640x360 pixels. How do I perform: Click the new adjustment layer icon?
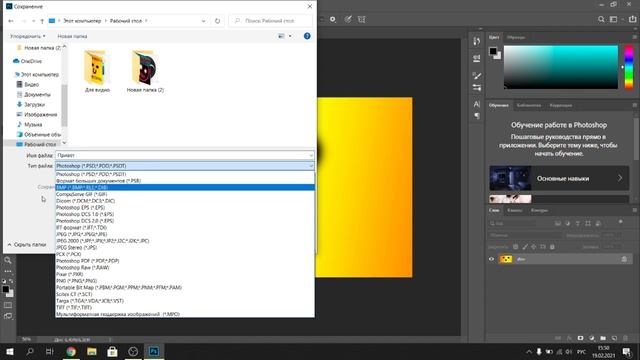(592, 338)
